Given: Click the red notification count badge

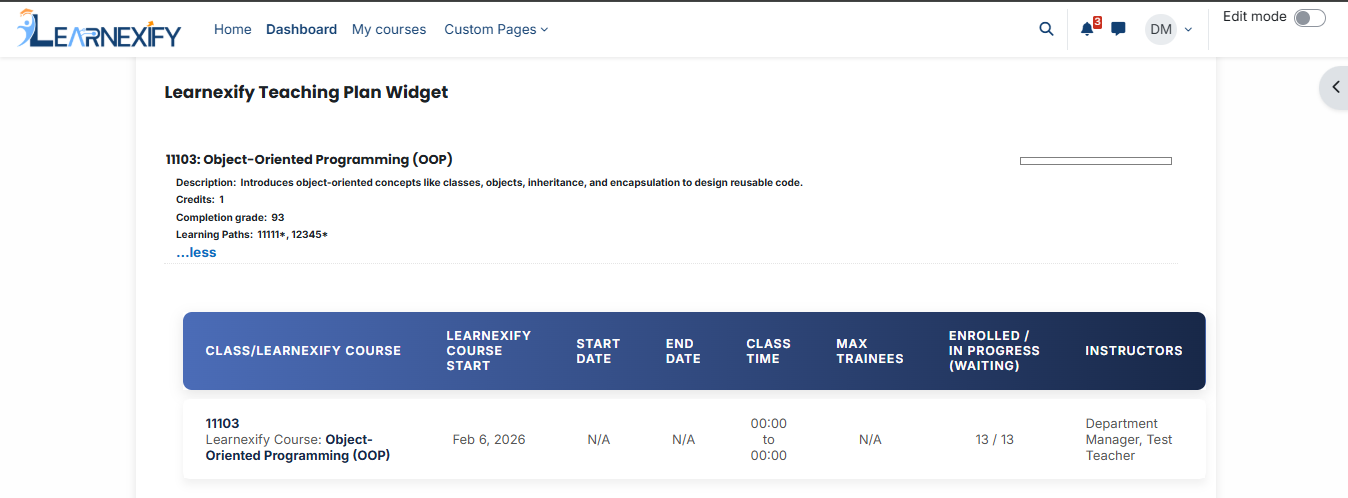Looking at the screenshot, I should tap(1097, 22).
